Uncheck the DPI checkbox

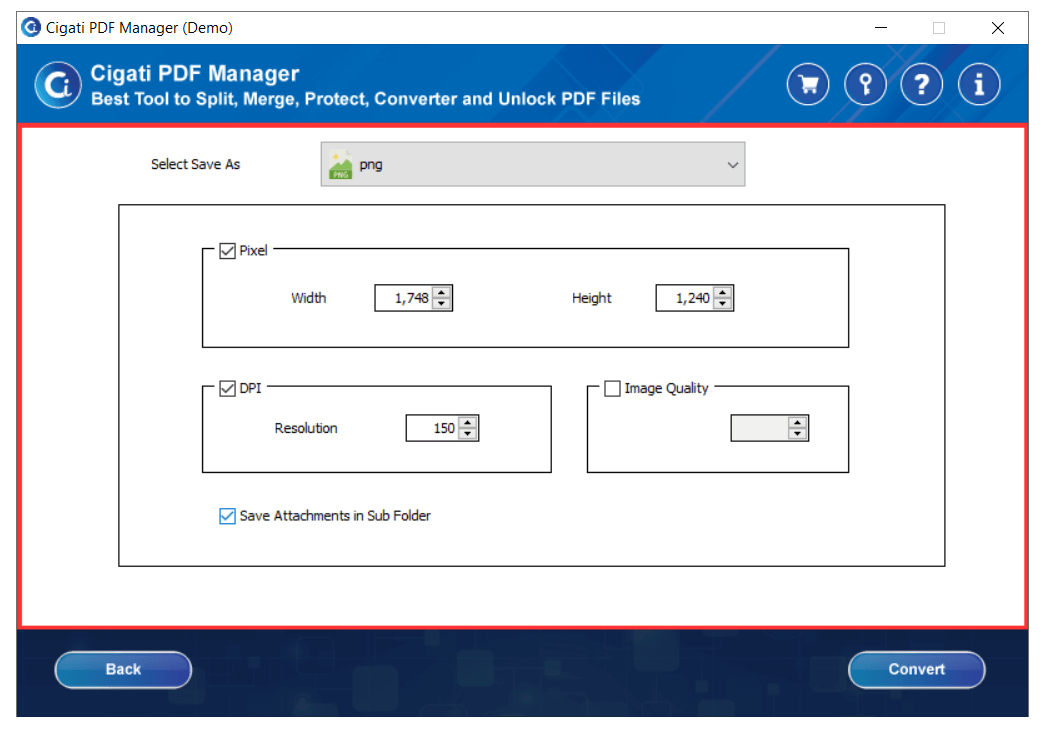[227, 388]
